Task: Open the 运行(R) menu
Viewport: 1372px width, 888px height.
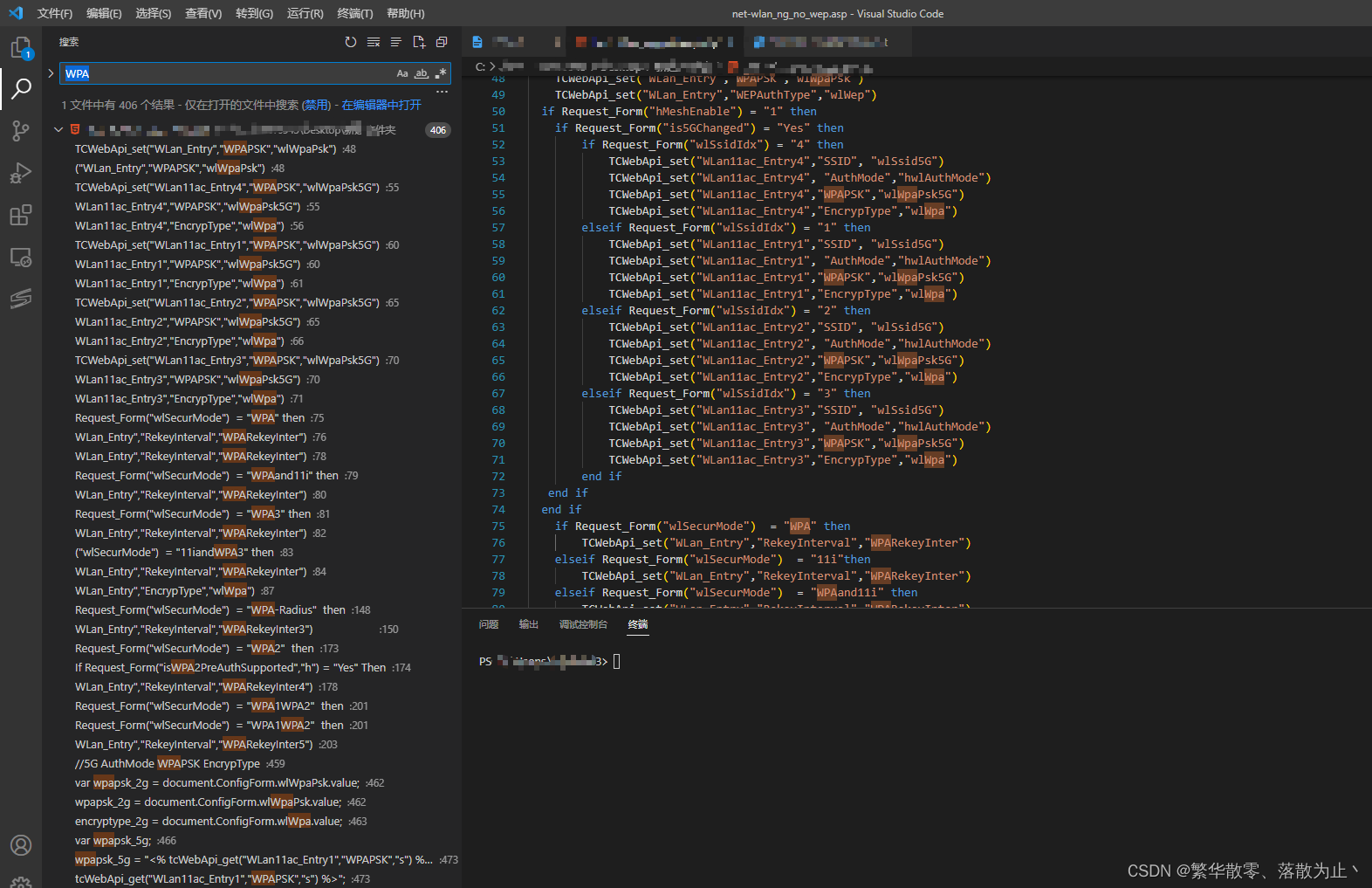Action: point(305,13)
